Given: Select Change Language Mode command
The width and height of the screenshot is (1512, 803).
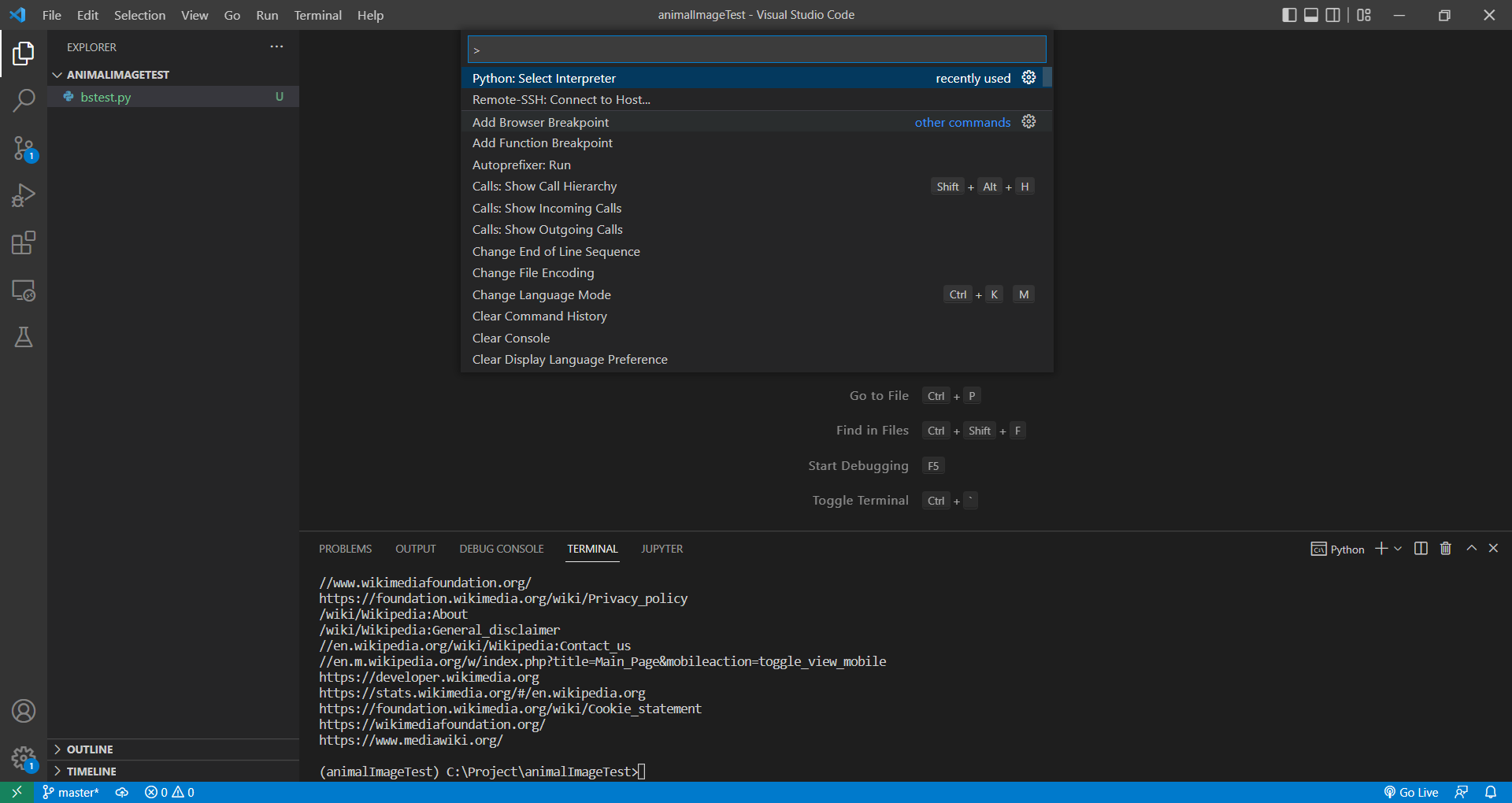Looking at the screenshot, I should point(752,294).
